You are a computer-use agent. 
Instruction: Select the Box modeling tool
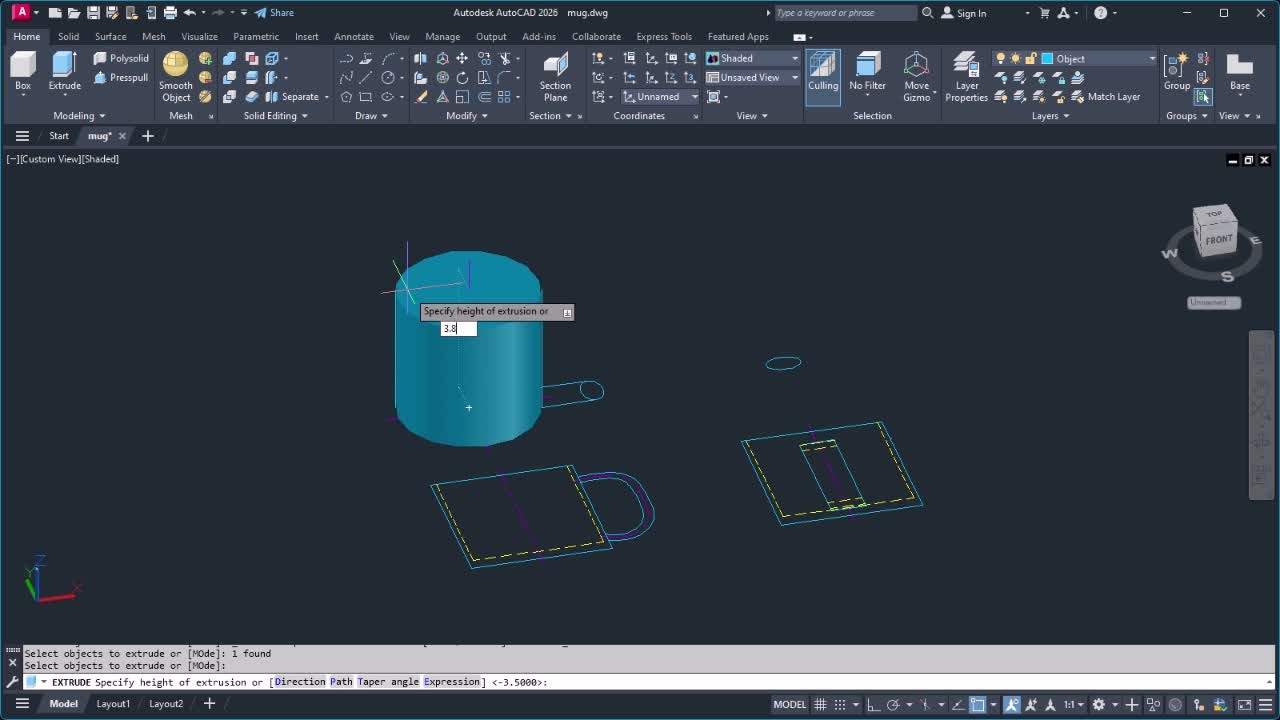[22, 68]
